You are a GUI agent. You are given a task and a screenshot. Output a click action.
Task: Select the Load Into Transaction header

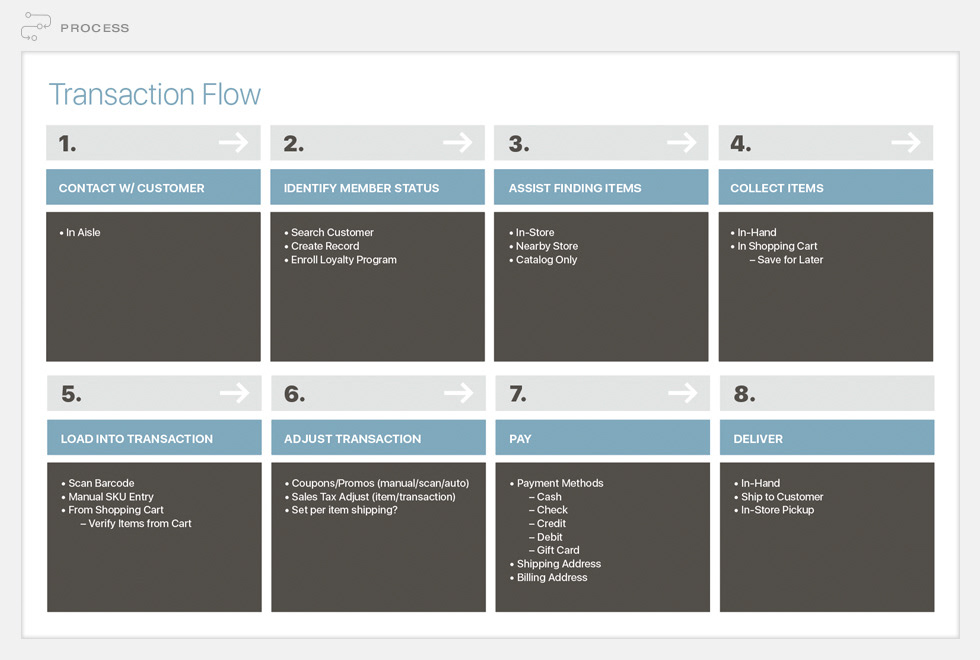(154, 438)
